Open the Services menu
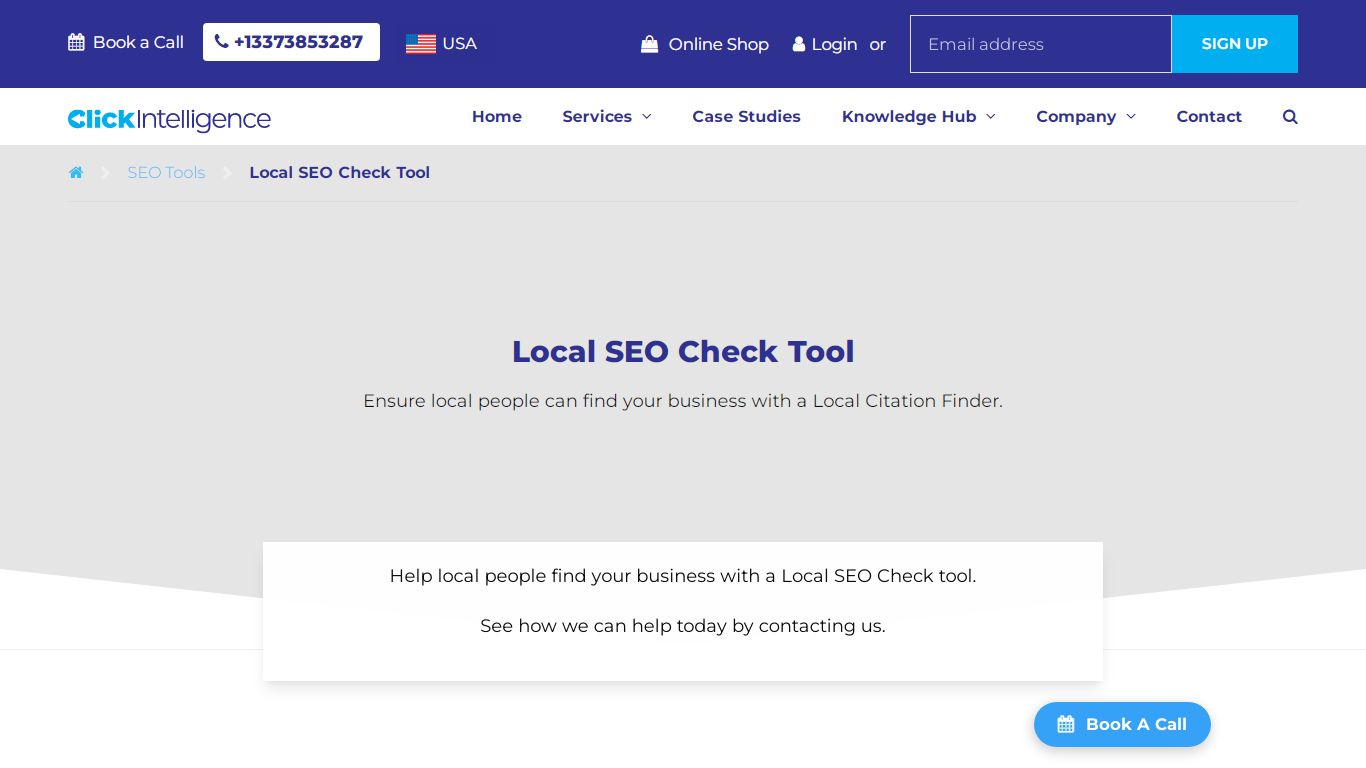The height and width of the screenshot is (768, 1366). click(607, 117)
